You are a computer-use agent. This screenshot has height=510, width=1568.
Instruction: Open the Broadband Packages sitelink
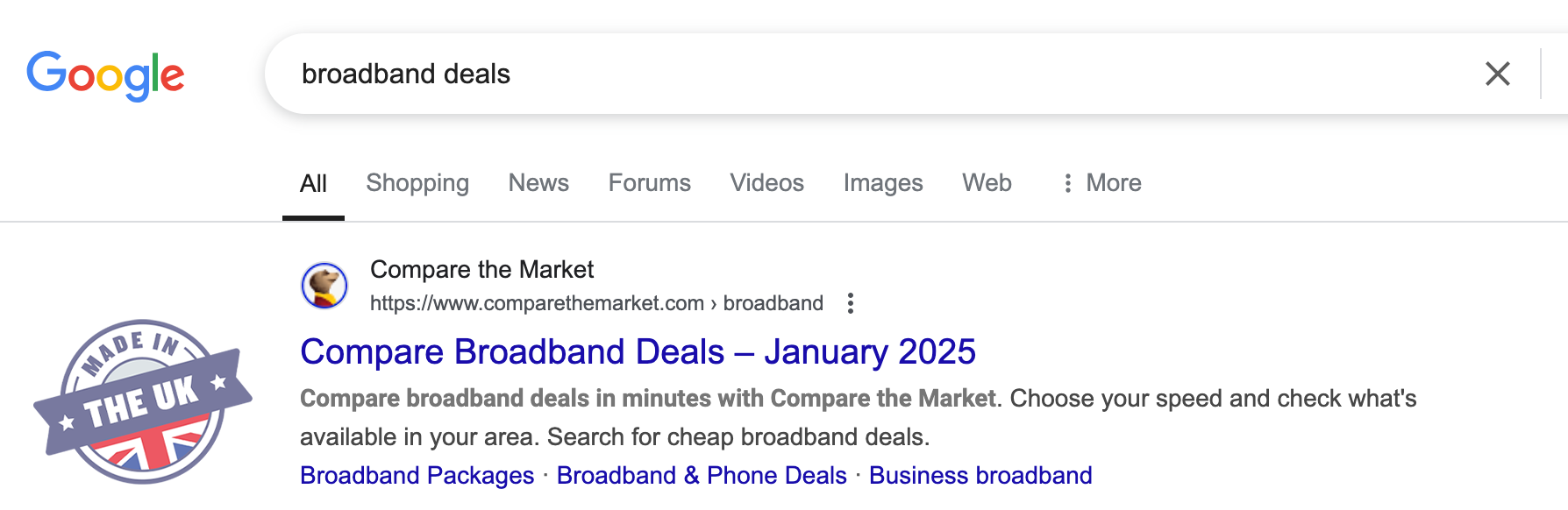417,476
